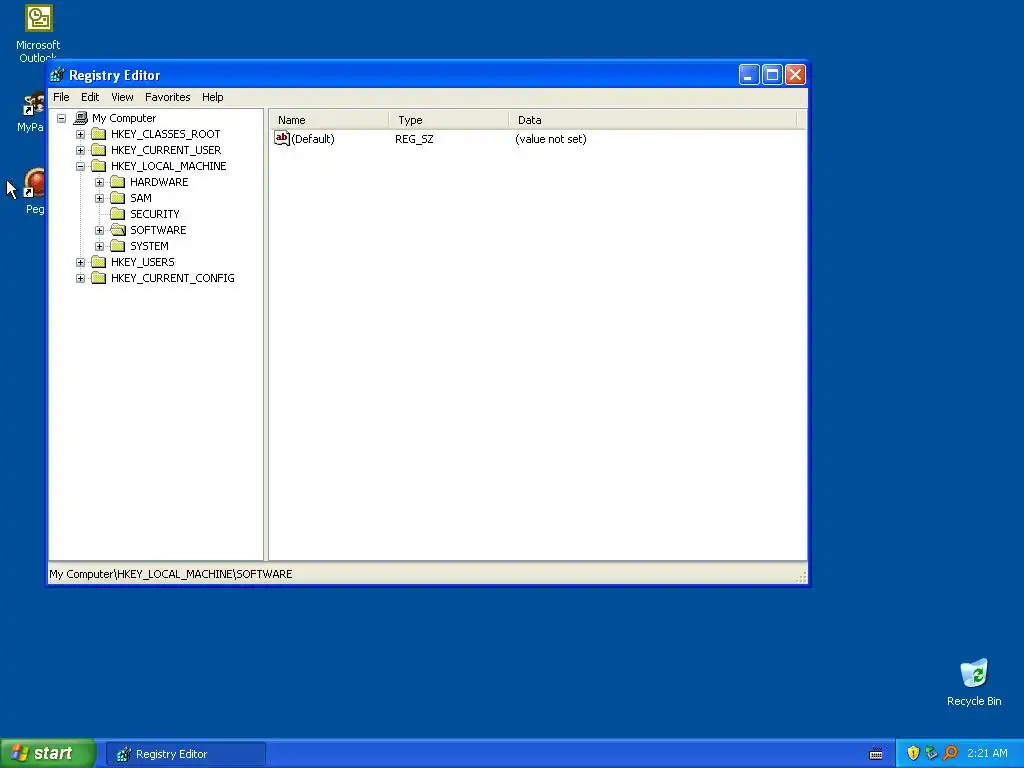Minimize the Registry Editor window
The image size is (1024, 768).
pyautogui.click(x=749, y=75)
